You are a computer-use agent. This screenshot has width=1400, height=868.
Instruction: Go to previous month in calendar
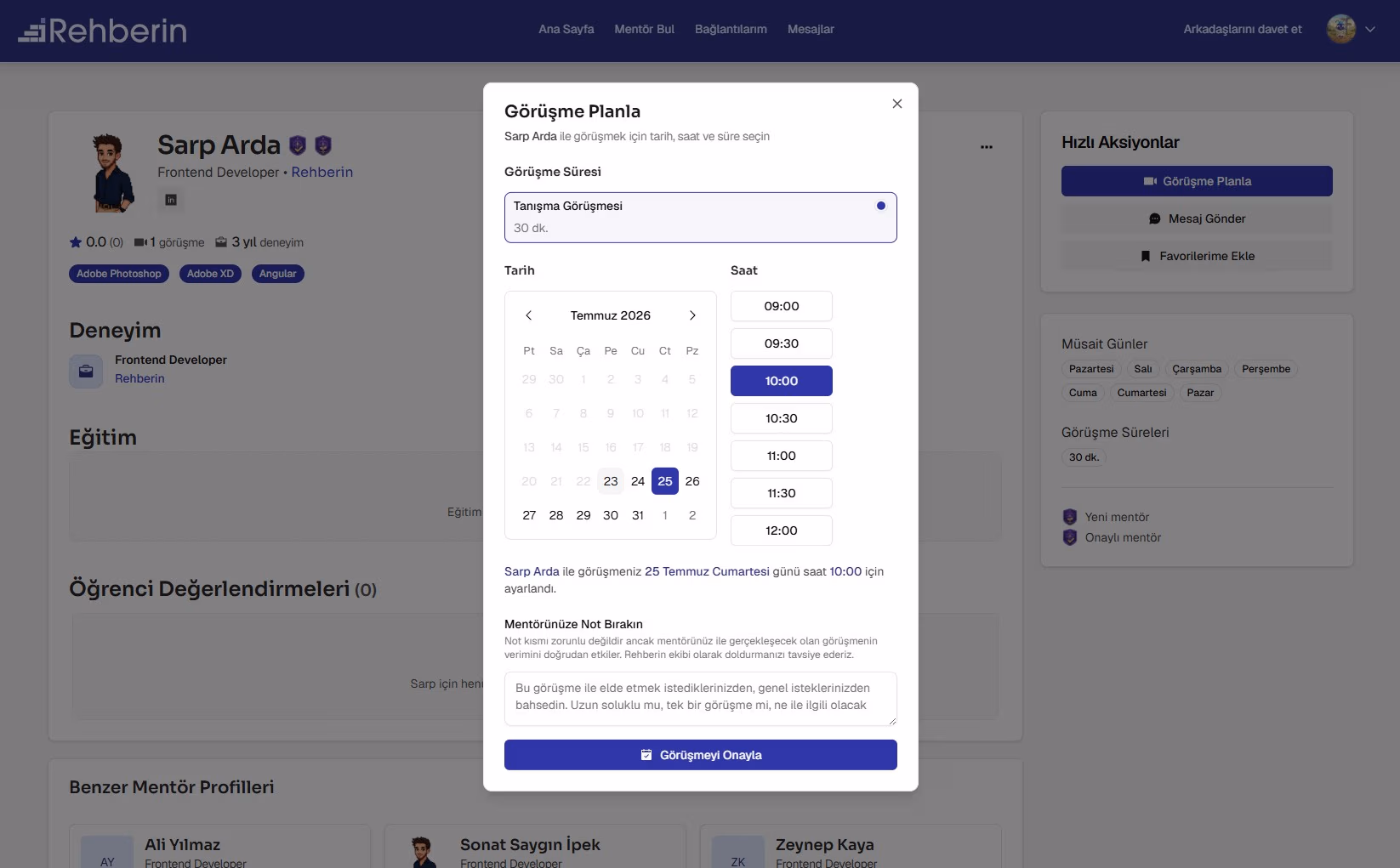(x=528, y=315)
